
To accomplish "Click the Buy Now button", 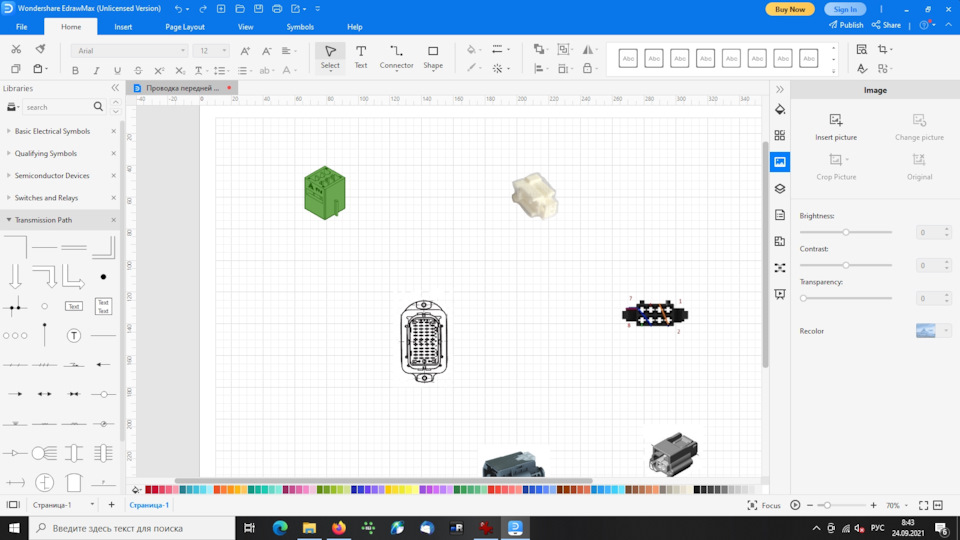I will point(790,9).
